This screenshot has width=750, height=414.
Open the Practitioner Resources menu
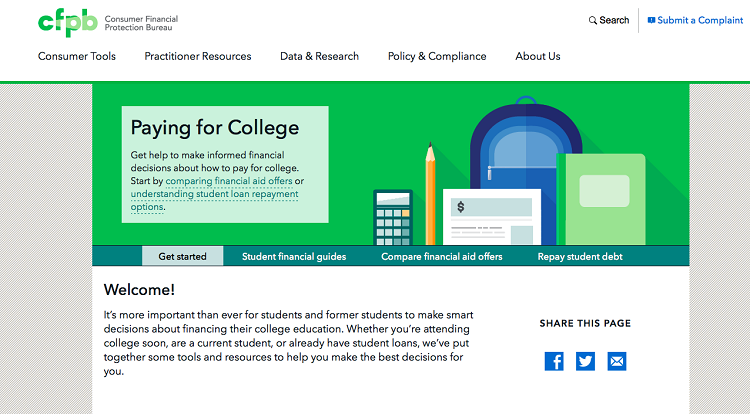pyautogui.click(x=198, y=56)
